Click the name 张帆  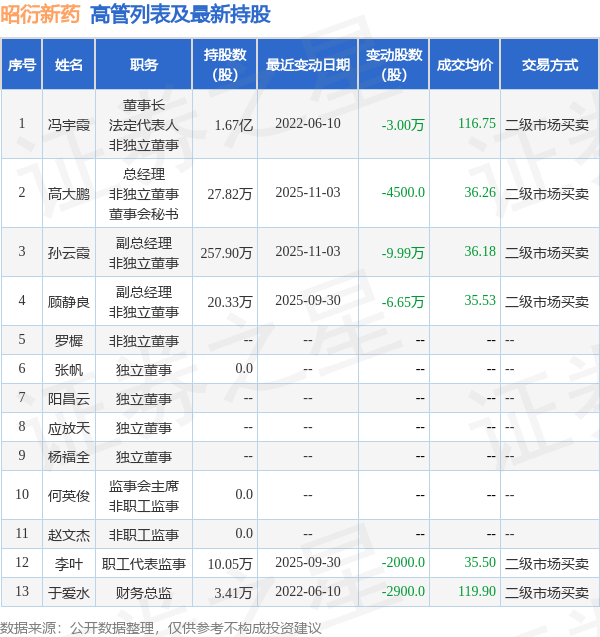coord(69,370)
